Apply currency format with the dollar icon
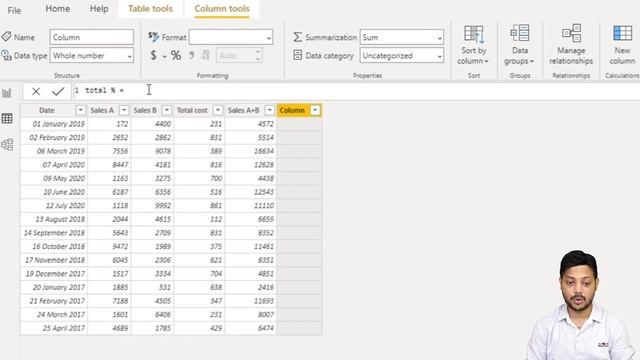 pos(153,55)
